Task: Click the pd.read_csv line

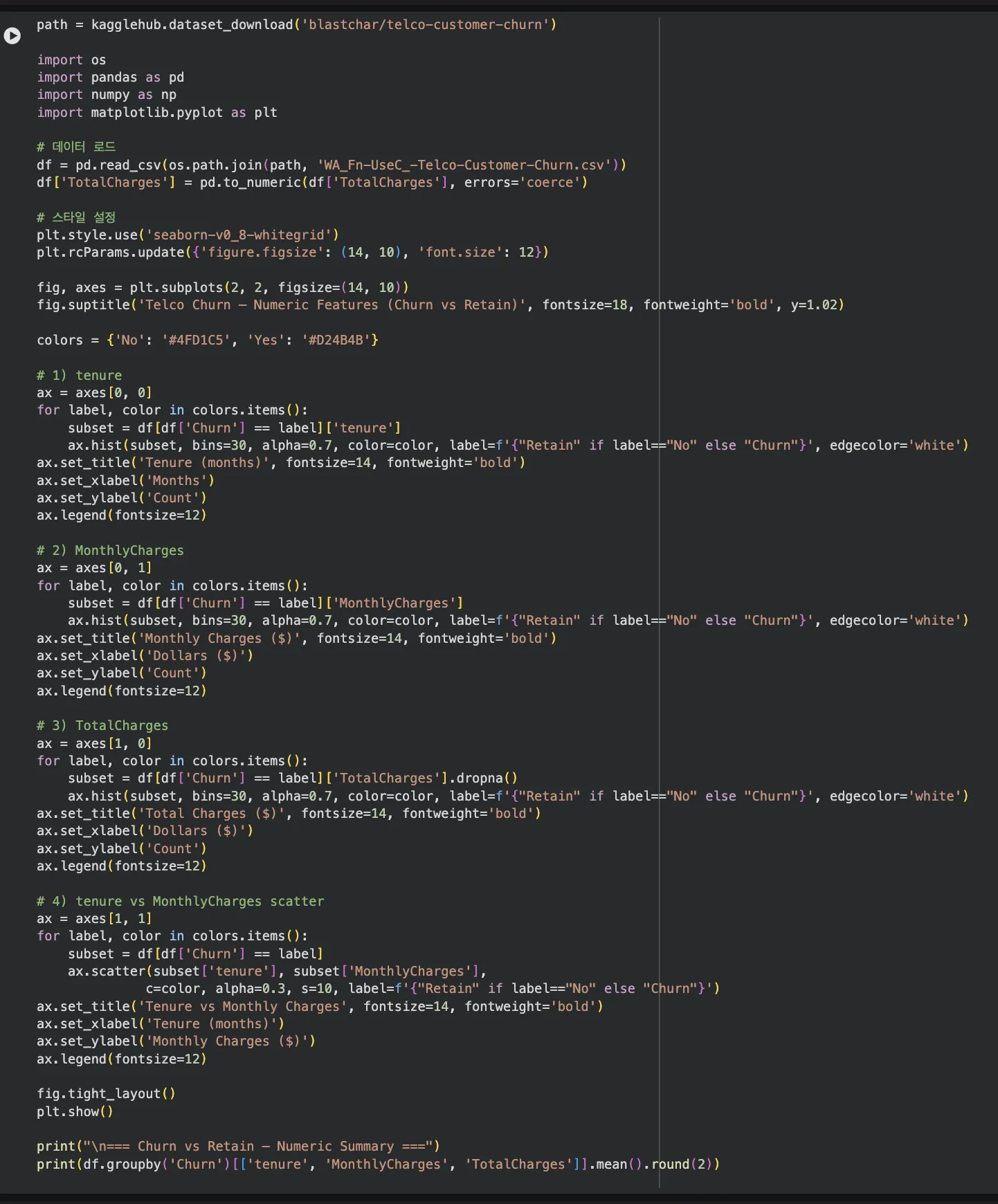Action: 331,165
